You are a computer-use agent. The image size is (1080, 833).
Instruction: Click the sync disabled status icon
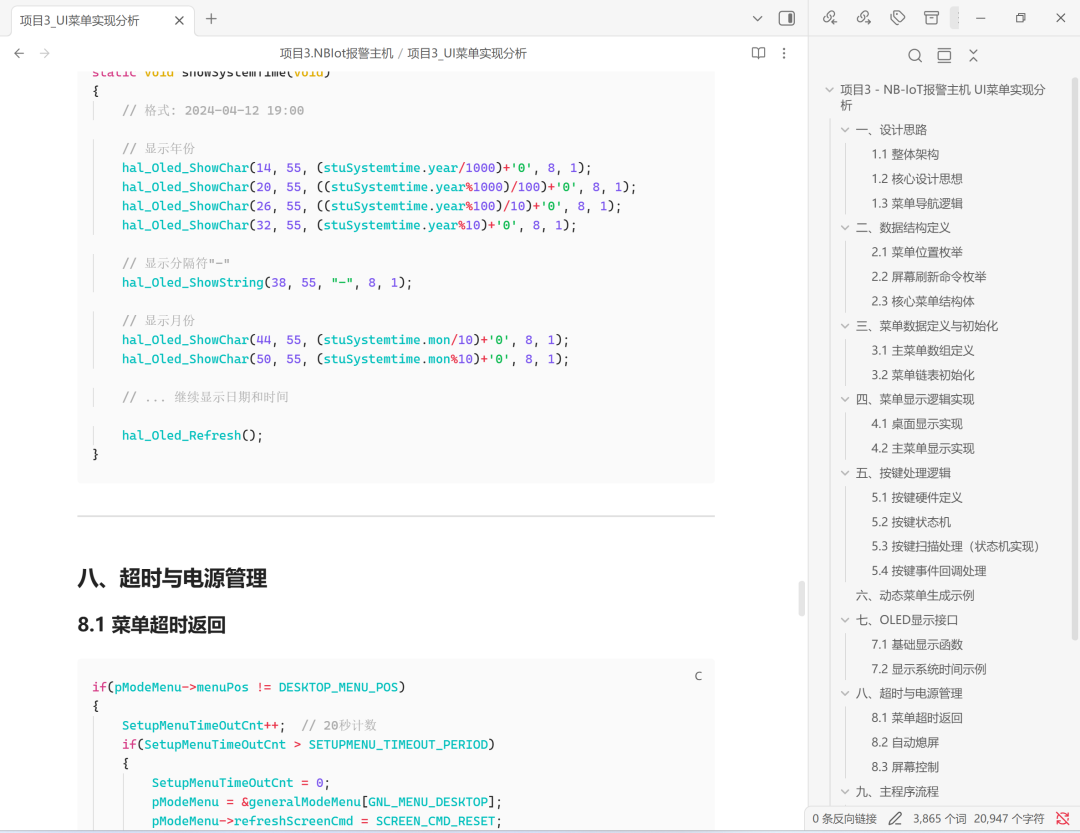point(1063,819)
